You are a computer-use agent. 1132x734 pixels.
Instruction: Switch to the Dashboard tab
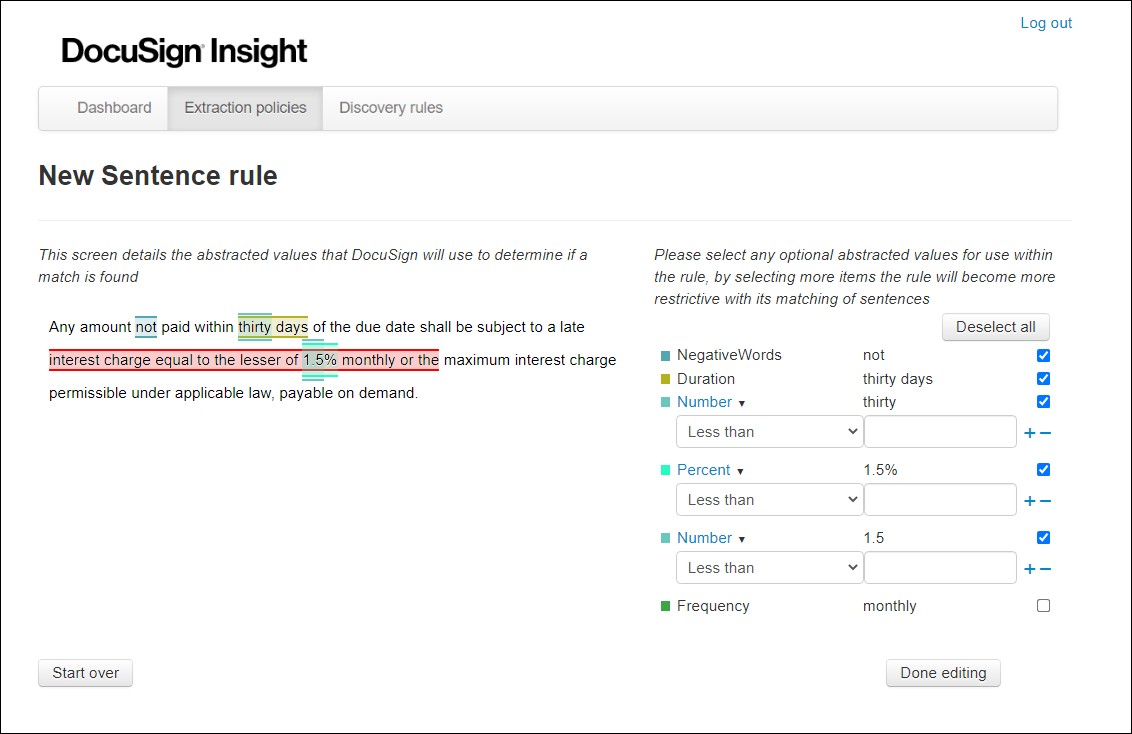tap(113, 107)
